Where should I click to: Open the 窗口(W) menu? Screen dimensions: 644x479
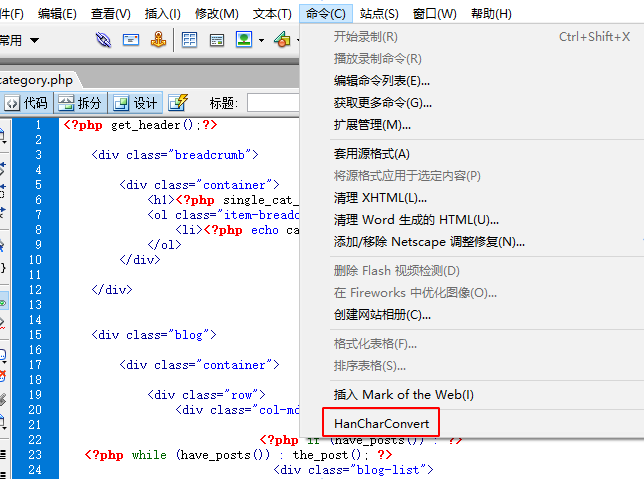(x=435, y=14)
